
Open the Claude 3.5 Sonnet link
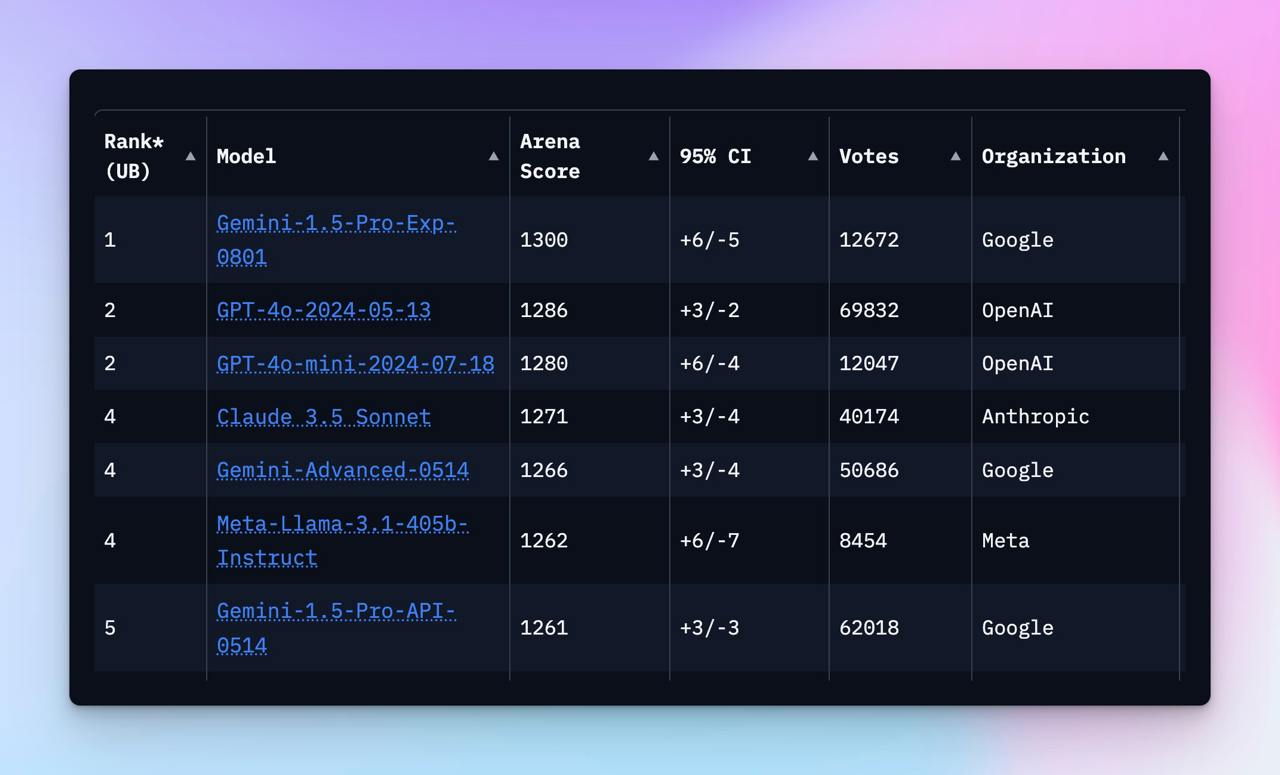[x=324, y=416]
